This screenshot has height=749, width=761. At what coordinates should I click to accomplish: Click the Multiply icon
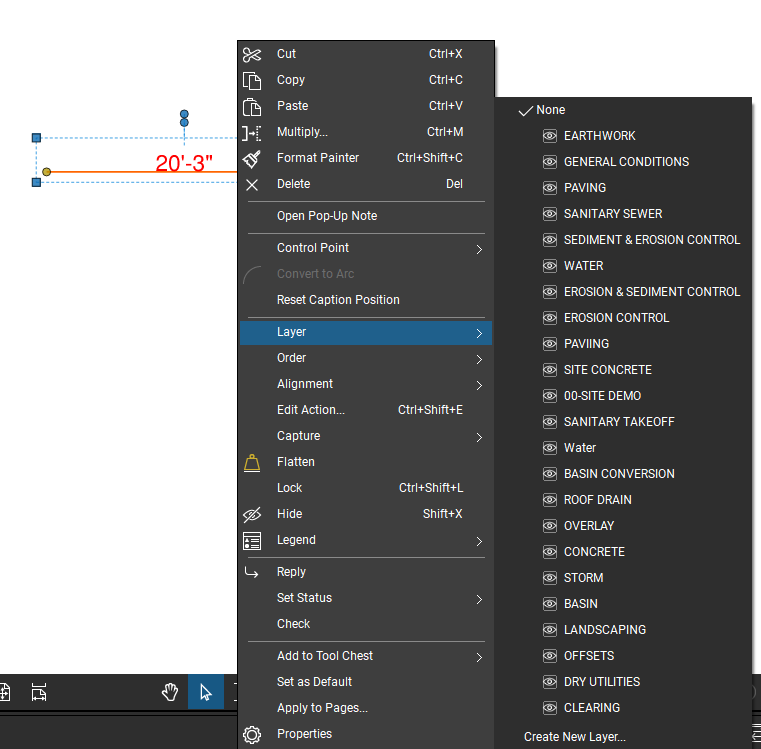point(252,133)
